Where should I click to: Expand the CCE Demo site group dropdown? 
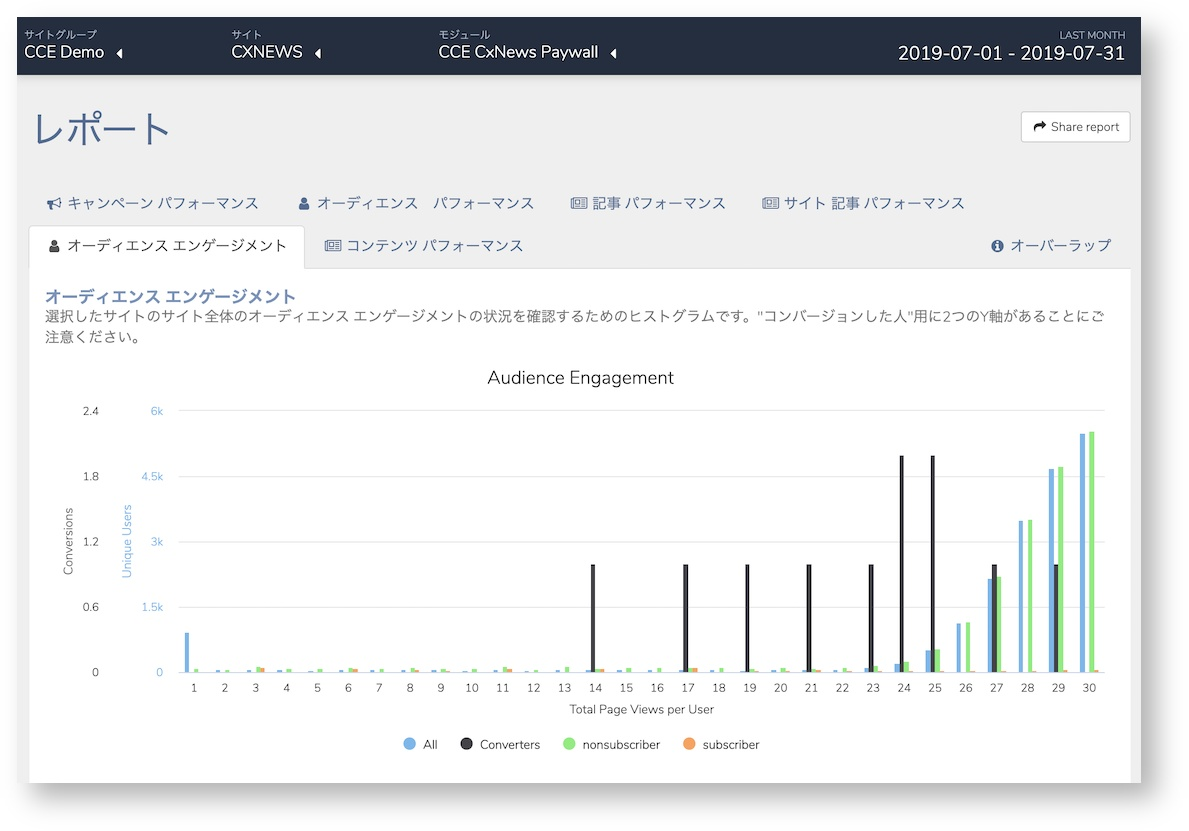click(119, 53)
